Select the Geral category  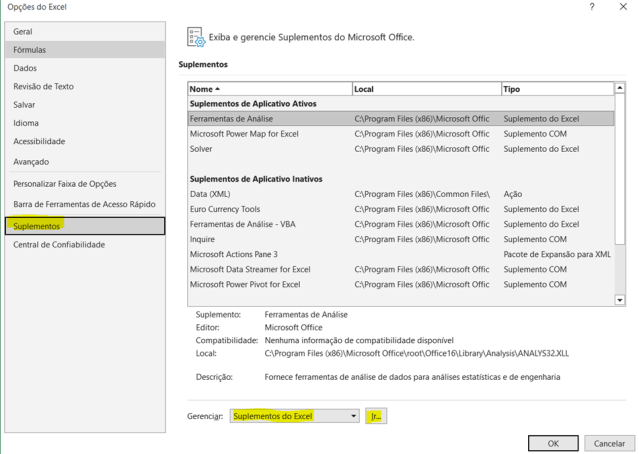click(x=23, y=32)
